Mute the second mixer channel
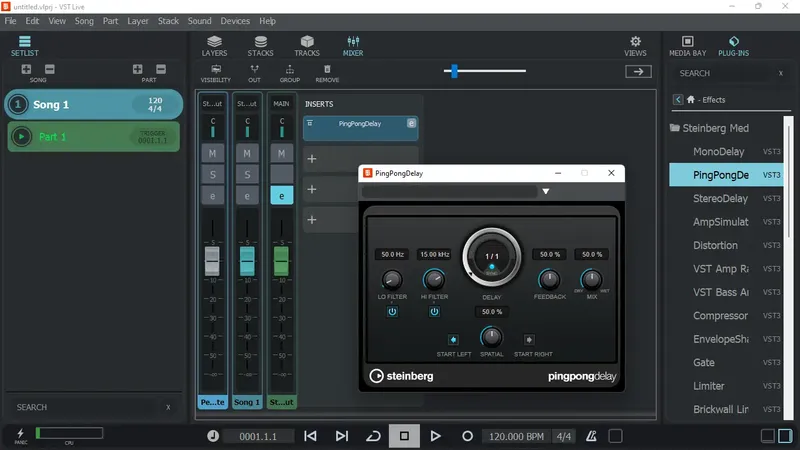Image resolution: width=800 pixels, height=450 pixels. point(247,153)
